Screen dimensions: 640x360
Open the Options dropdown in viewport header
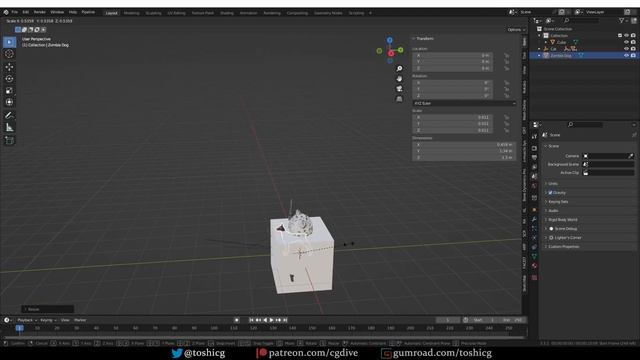coord(516,30)
